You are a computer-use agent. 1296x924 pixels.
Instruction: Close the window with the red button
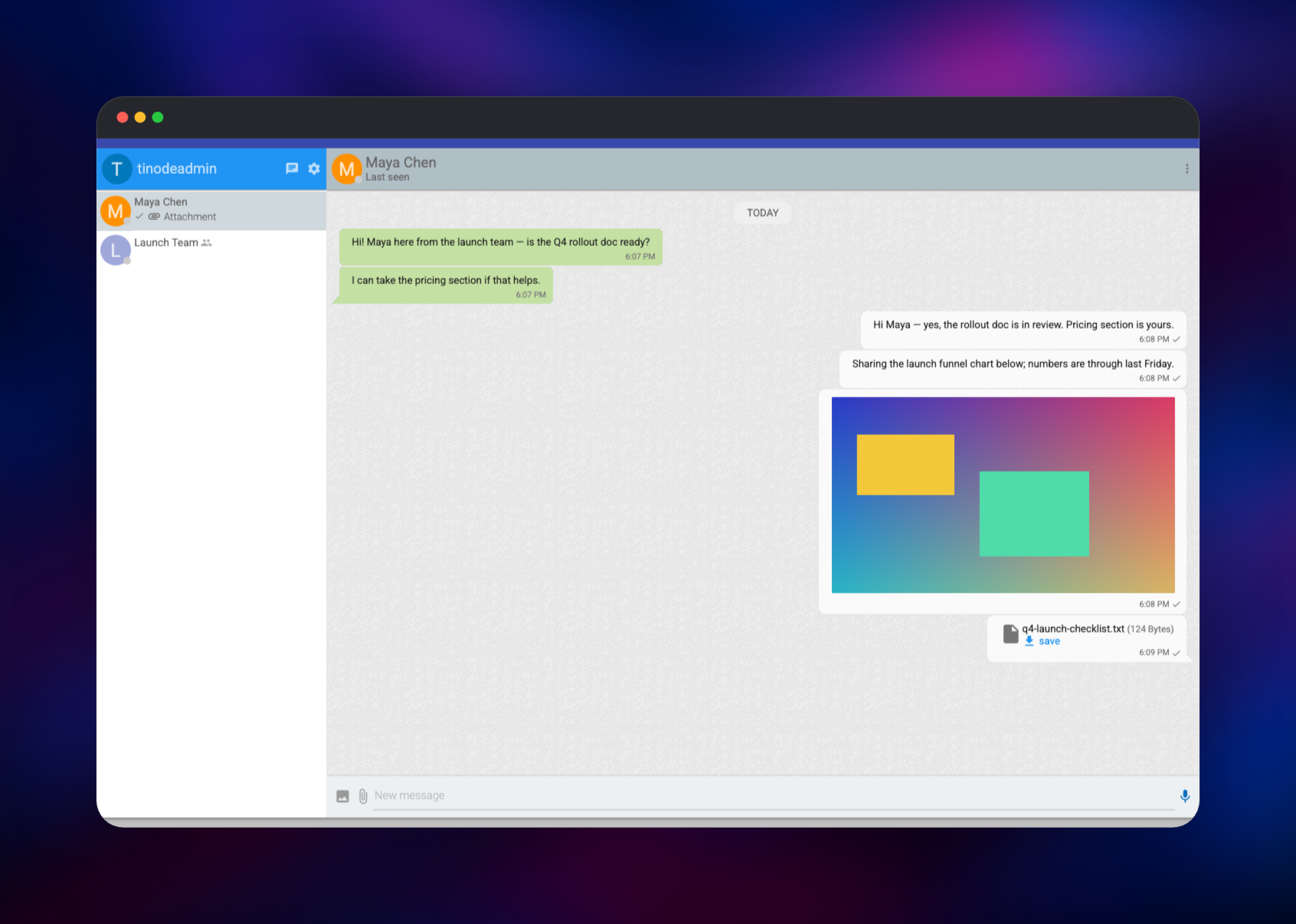pyautogui.click(x=122, y=117)
